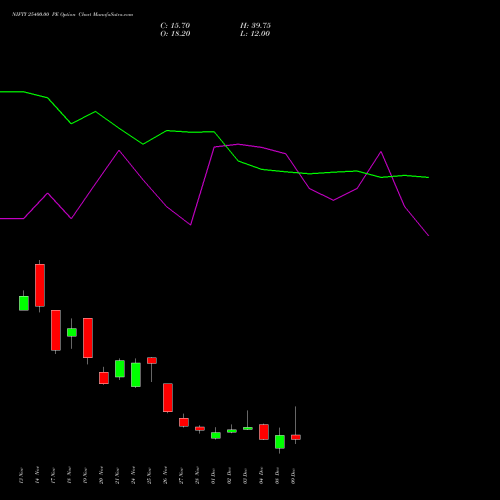This screenshot has height=500, width=500.
Task: Click the high value H: 39.75
Action: pyautogui.click(x=255, y=26)
